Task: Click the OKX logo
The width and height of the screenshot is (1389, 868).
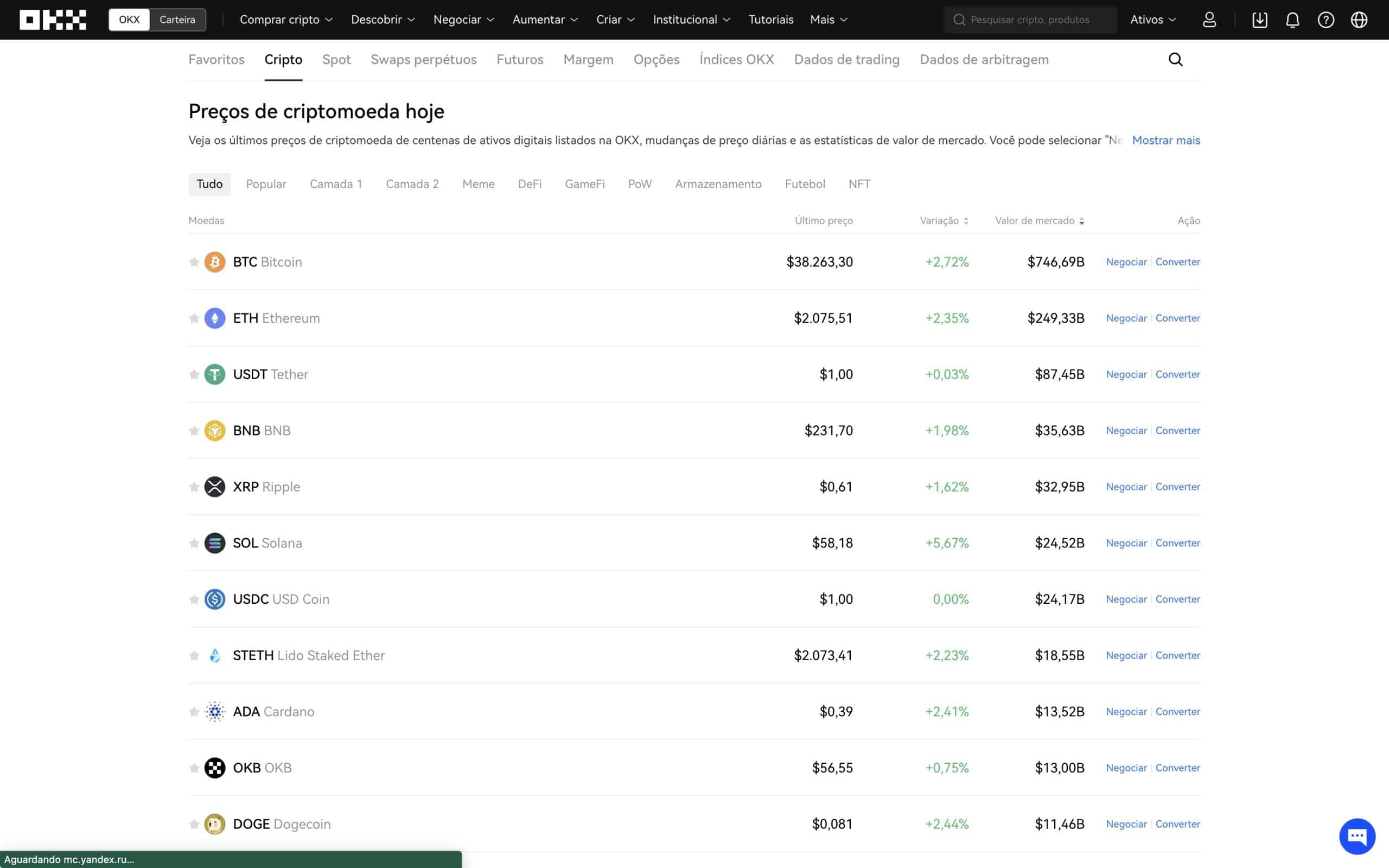Action: coord(53,20)
